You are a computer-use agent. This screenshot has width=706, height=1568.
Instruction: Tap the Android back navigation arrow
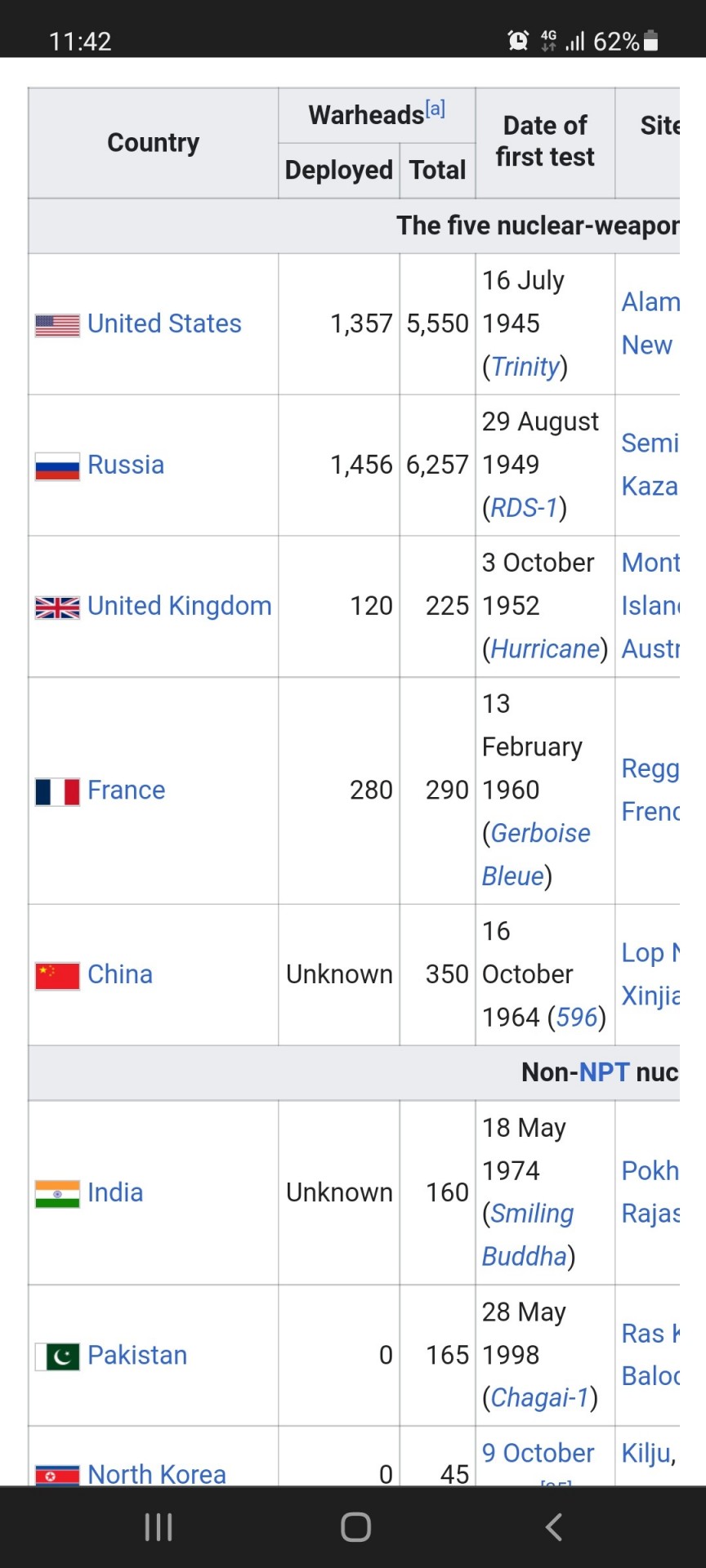tap(554, 1526)
